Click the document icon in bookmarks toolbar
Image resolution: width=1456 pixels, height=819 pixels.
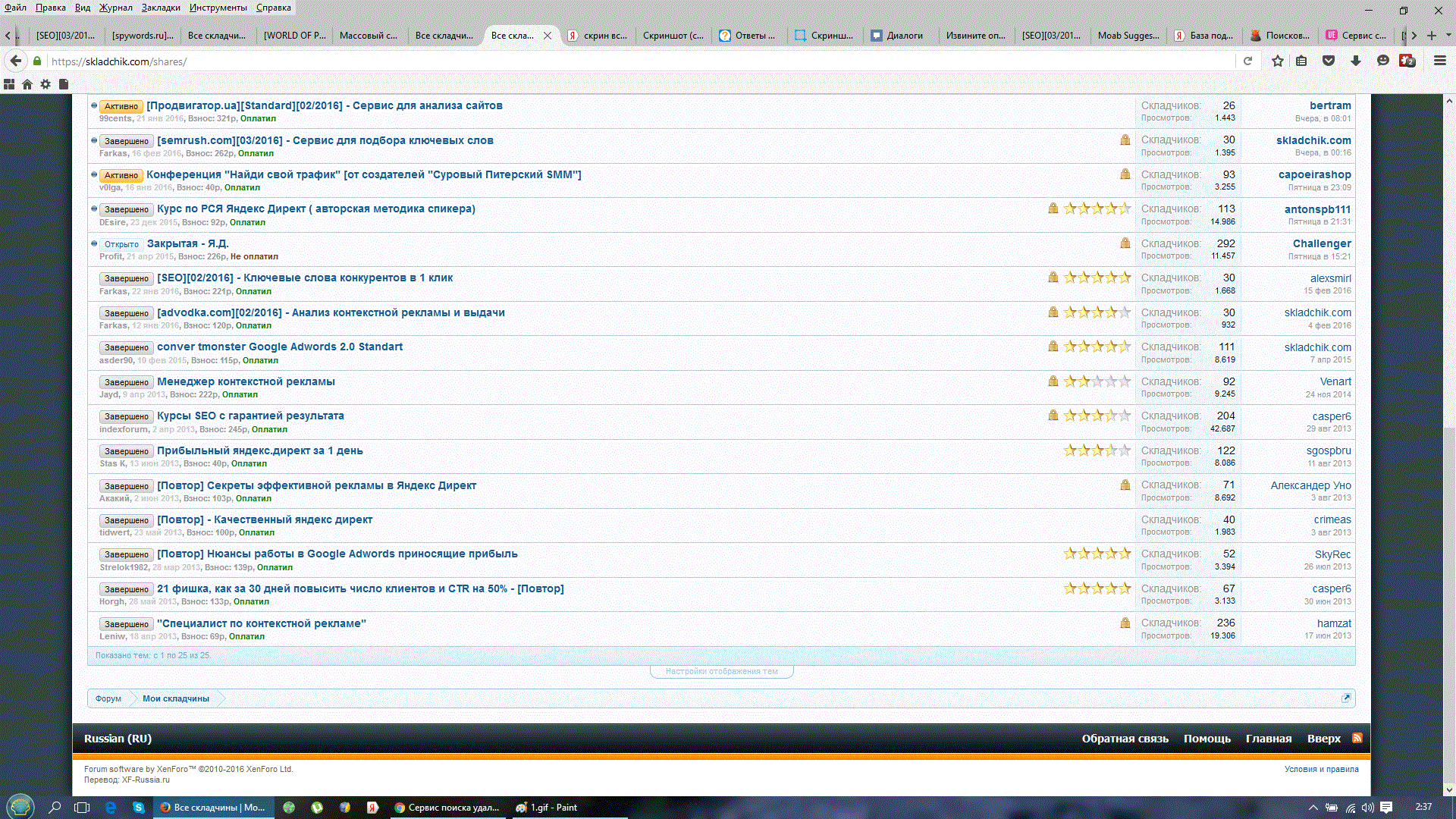[64, 84]
